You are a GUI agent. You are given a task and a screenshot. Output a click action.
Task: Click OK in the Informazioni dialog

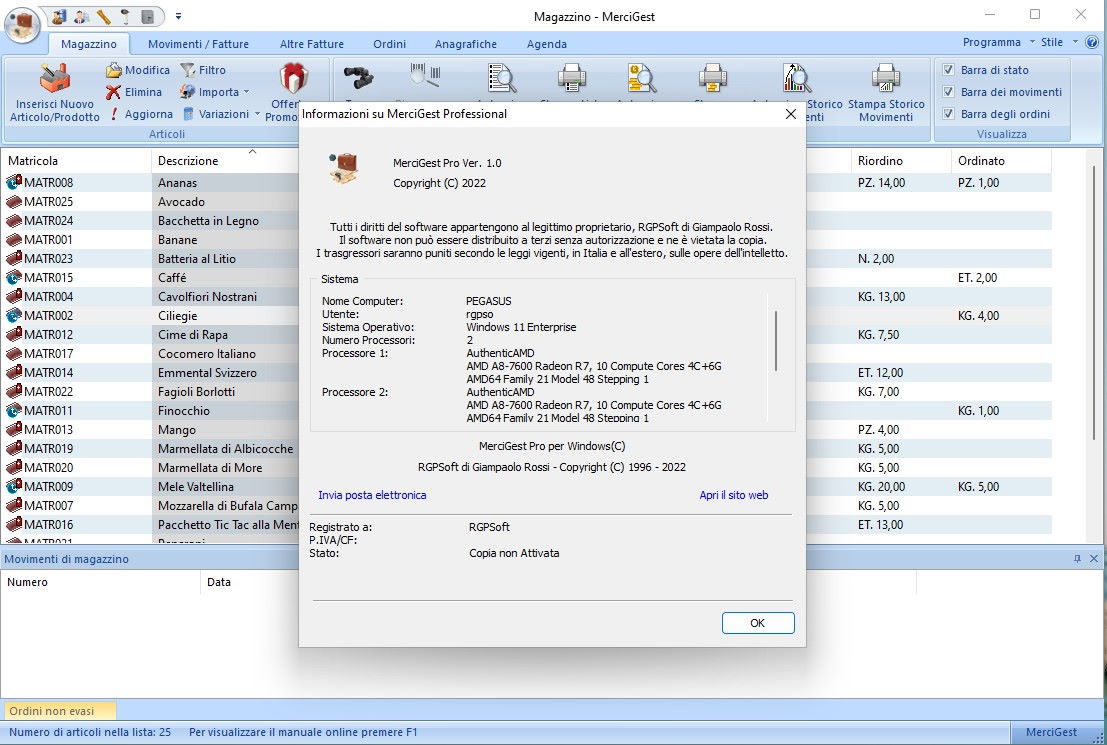tap(758, 623)
